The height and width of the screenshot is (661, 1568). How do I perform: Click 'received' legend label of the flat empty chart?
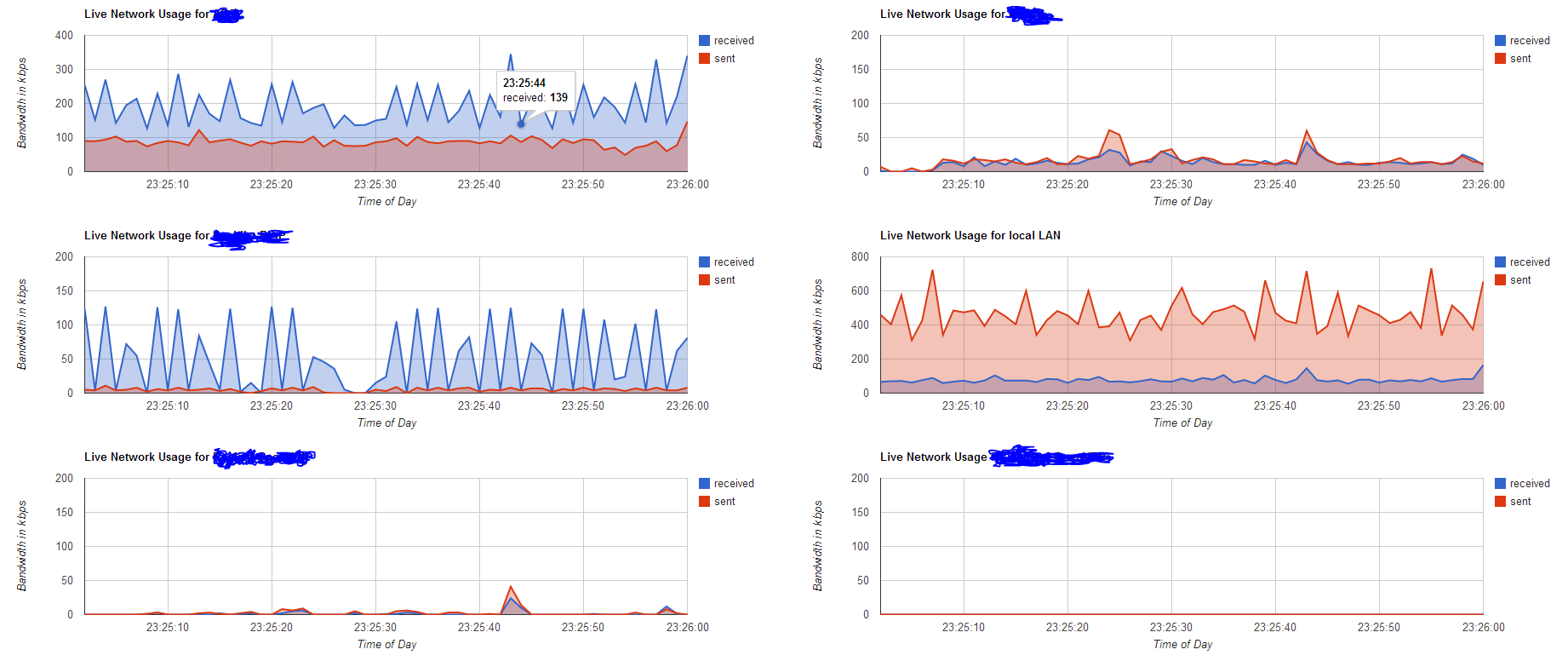(1530, 484)
